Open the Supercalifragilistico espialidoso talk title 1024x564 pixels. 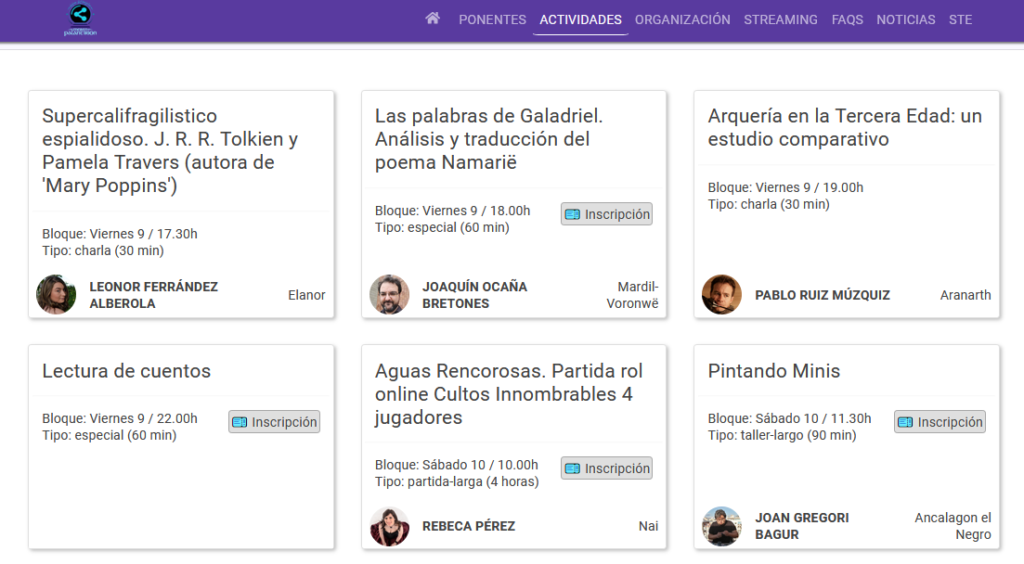[x=170, y=151]
